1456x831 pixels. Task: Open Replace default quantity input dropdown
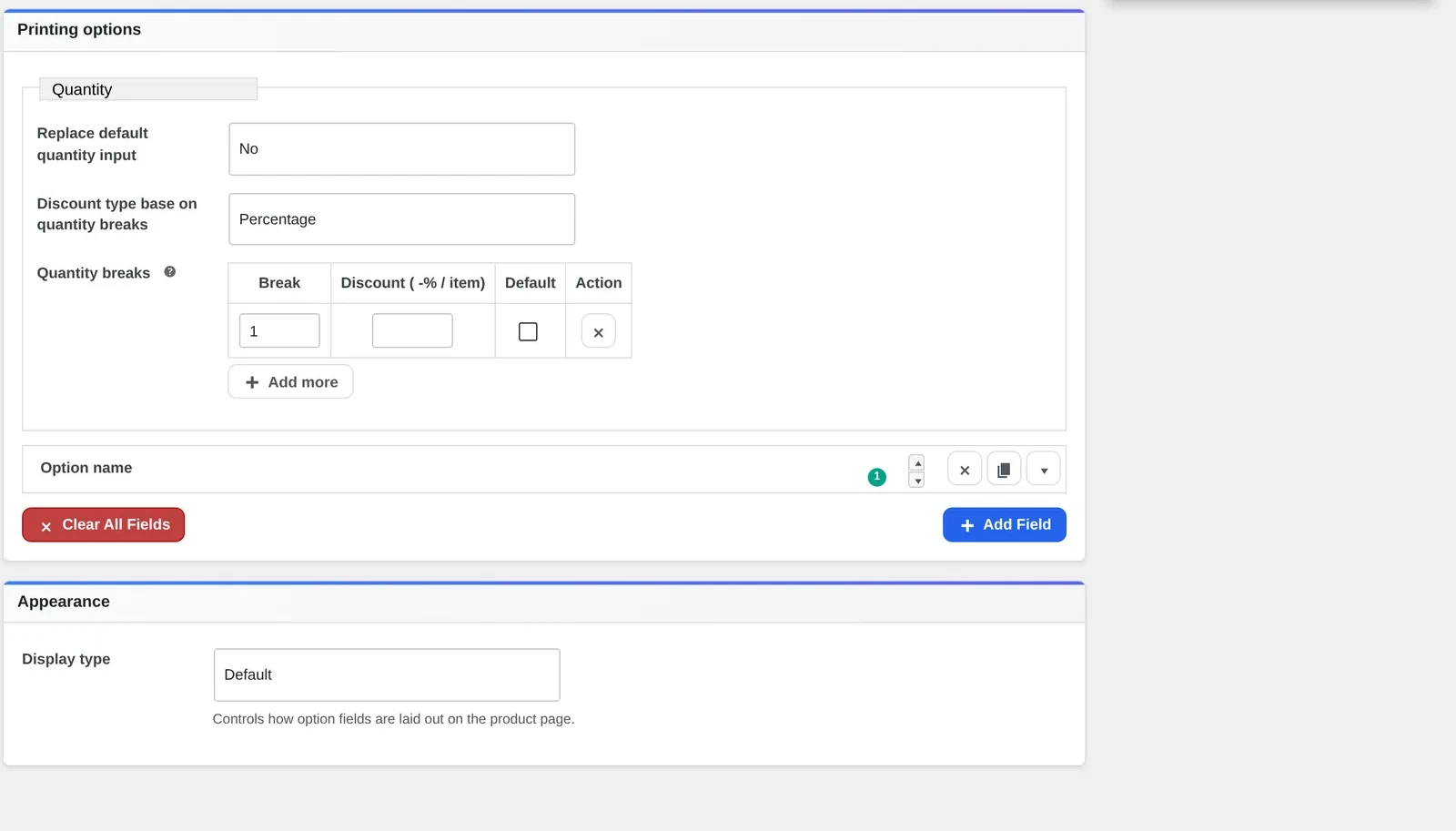click(x=401, y=149)
